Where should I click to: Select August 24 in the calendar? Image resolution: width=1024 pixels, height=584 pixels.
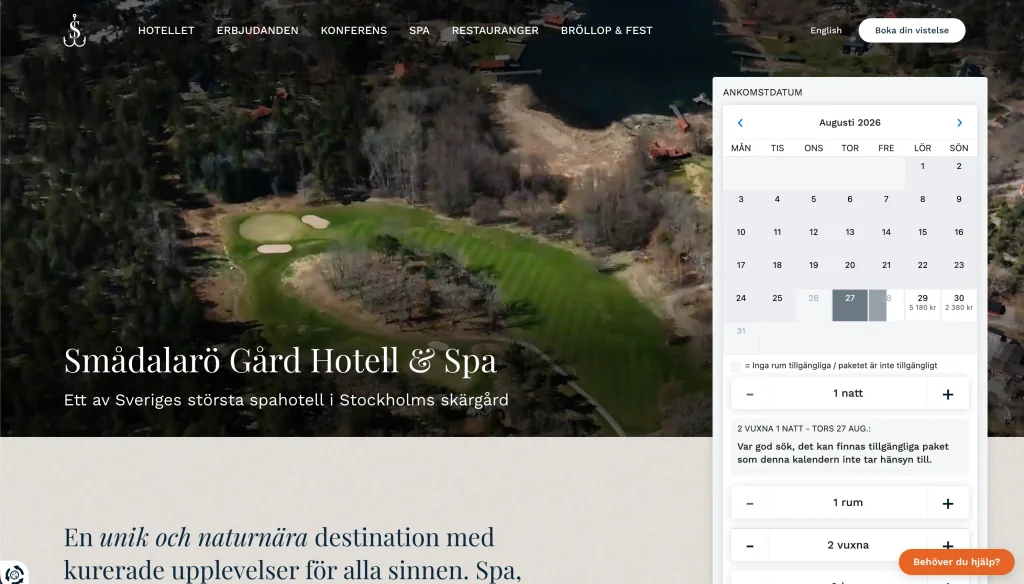tap(741, 305)
